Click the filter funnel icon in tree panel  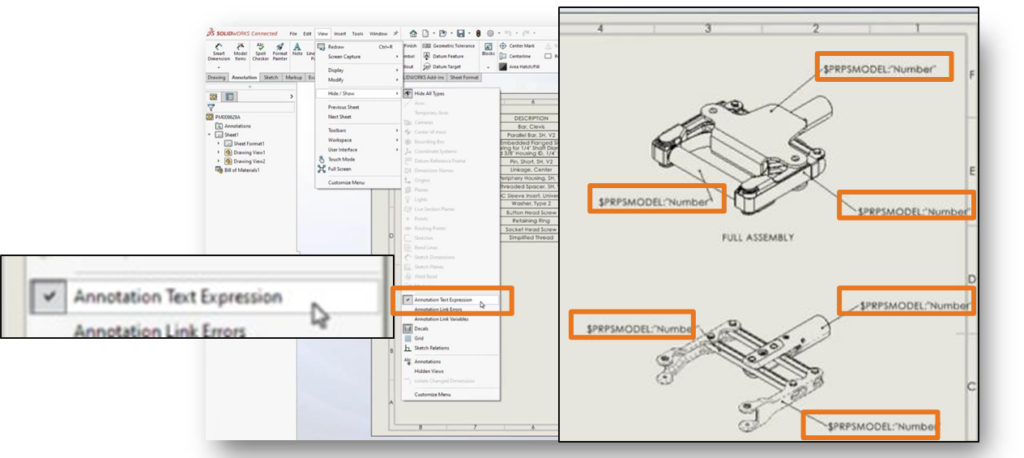[211, 107]
